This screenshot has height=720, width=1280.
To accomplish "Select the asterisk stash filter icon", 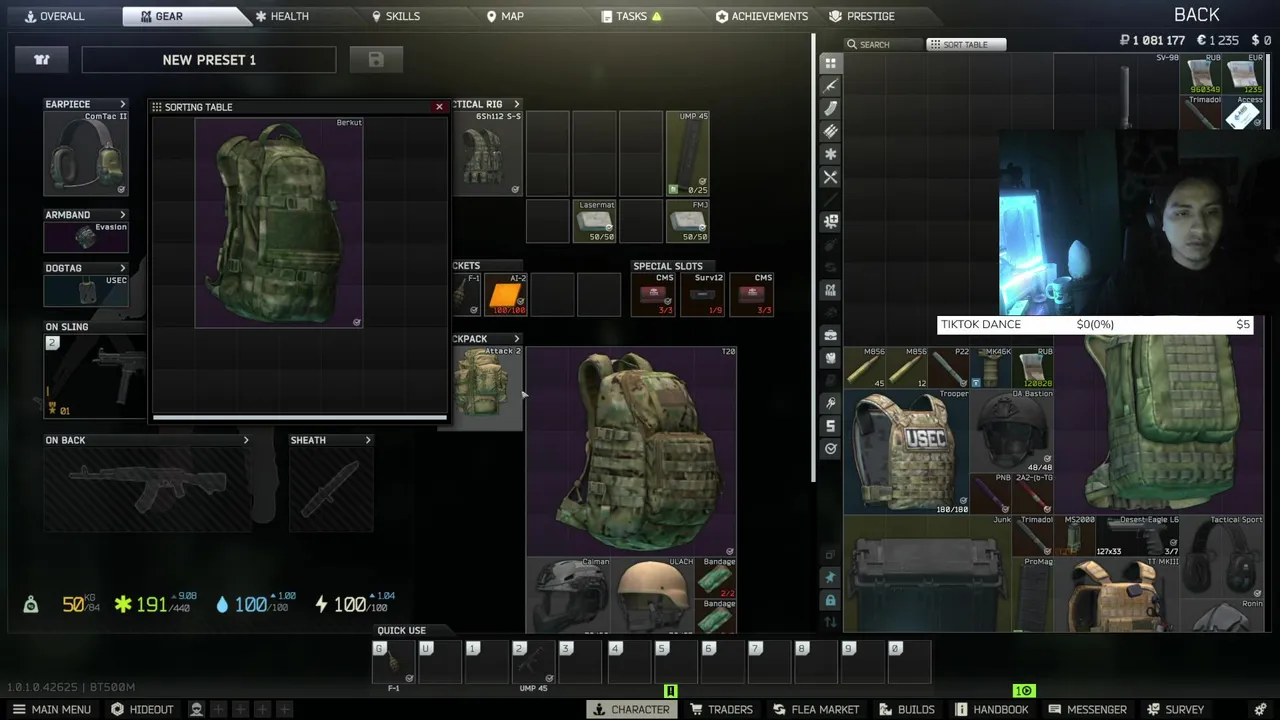I will tap(830, 155).
